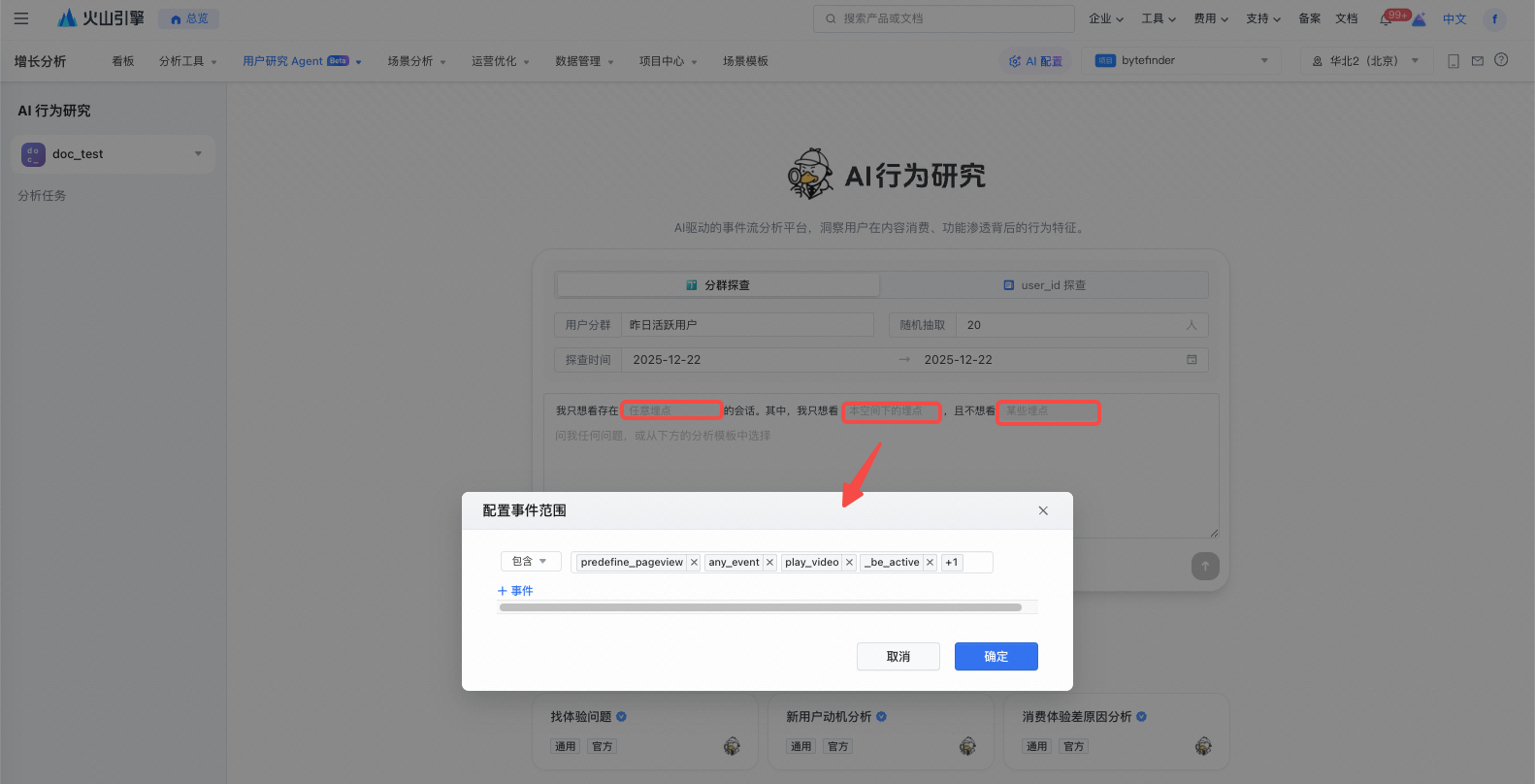This screenshot has width=1535, height=784.
Task: Click the 取消 button
Action: pyautogui.click(x=898, y=657)
